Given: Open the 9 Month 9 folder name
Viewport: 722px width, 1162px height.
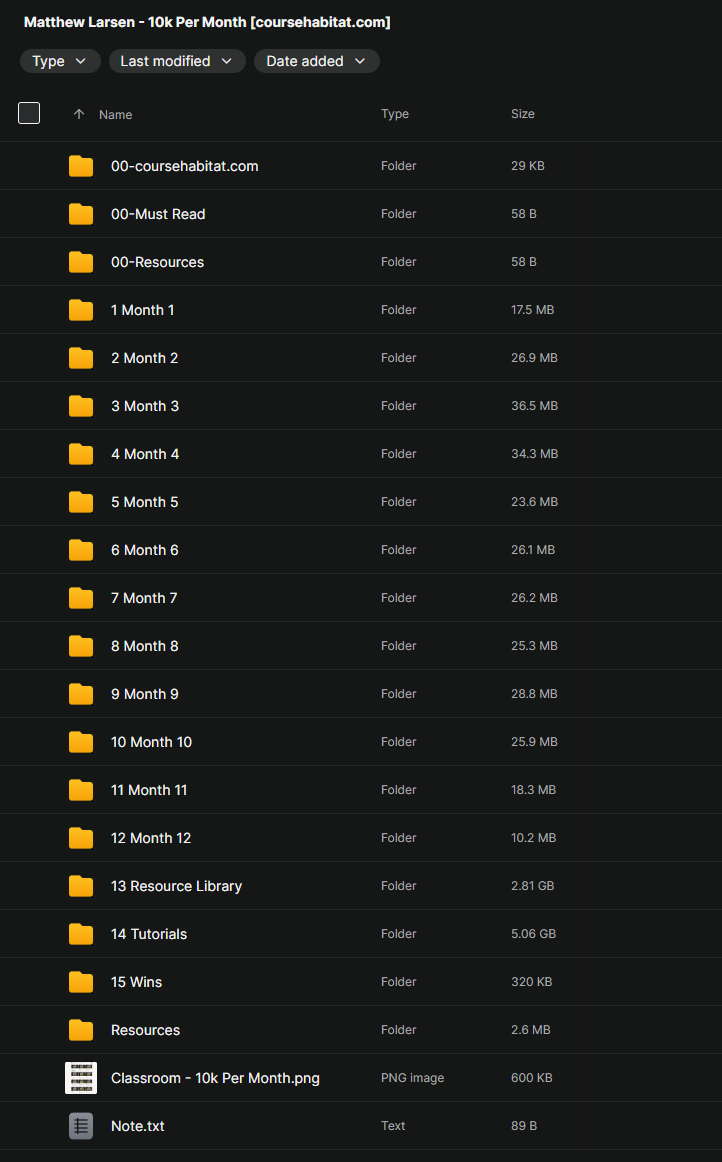Looking at the screenshot, I should [x=145, y=694].
